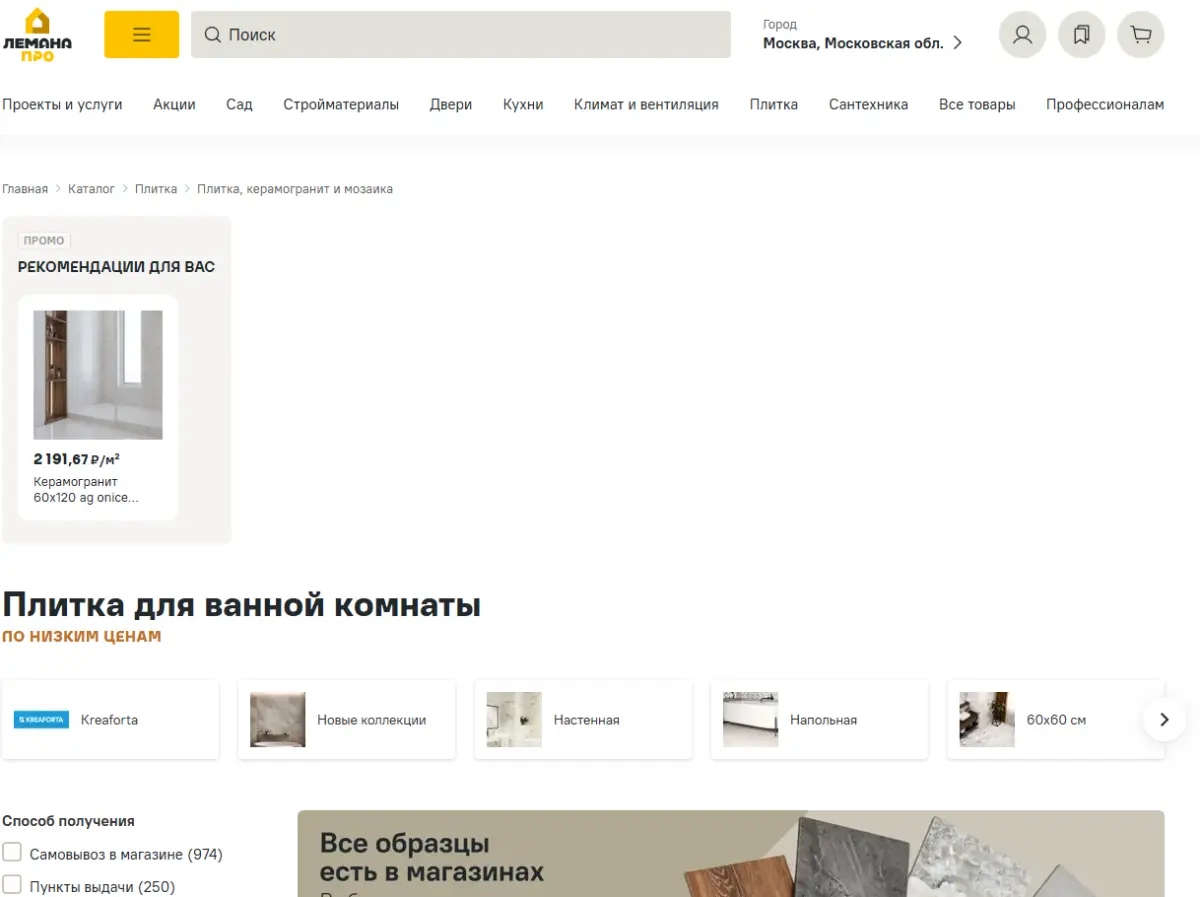Open Новые коллекции thumbnail image
The height and width of the screenshot is (897, 1200).
pos(278,720)
